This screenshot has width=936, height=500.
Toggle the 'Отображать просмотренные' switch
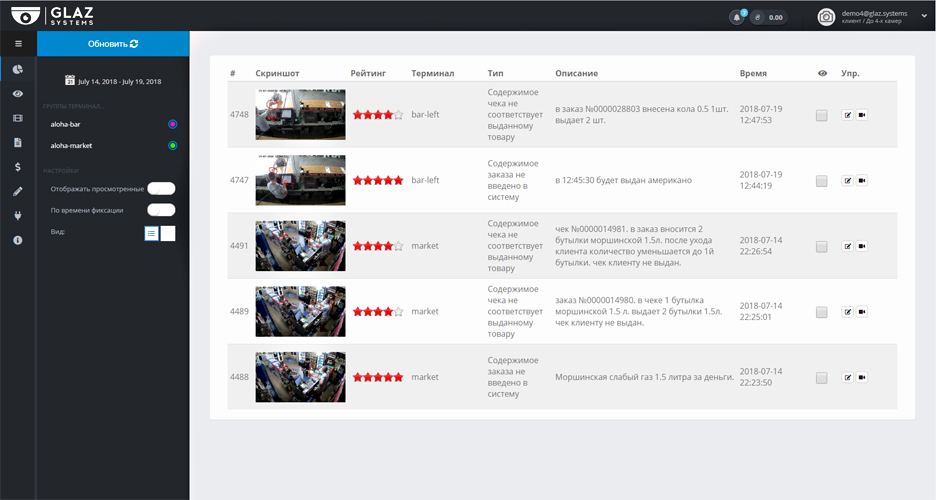(161, 188)
